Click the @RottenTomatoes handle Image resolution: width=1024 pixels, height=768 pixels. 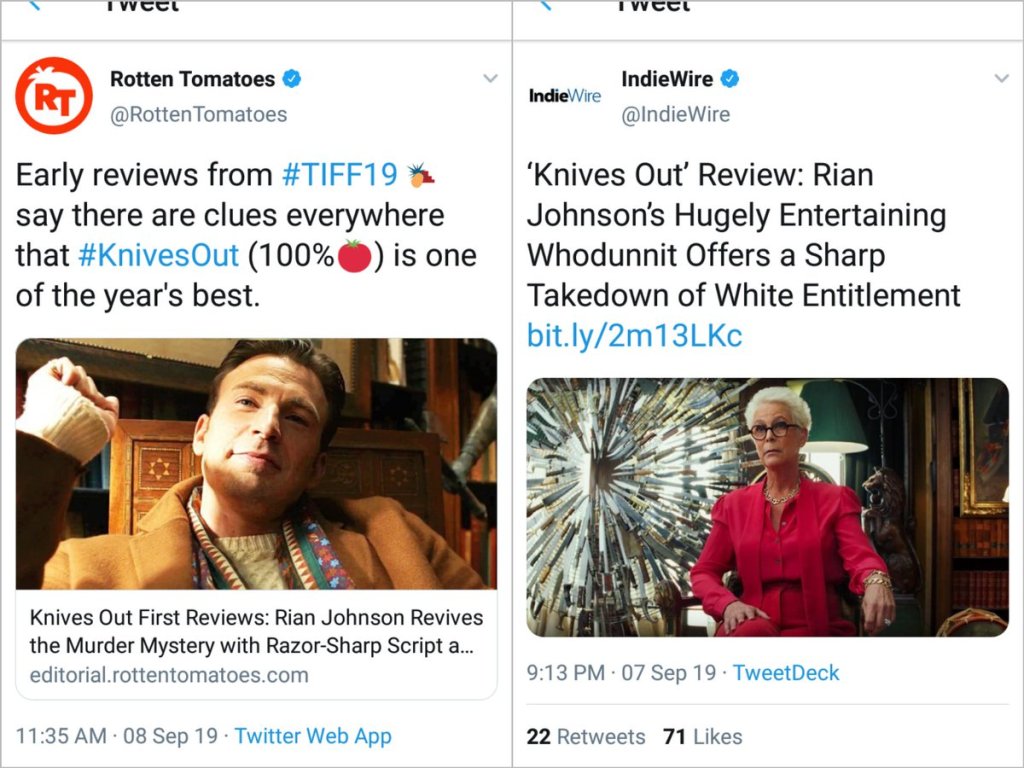(198, 114)
